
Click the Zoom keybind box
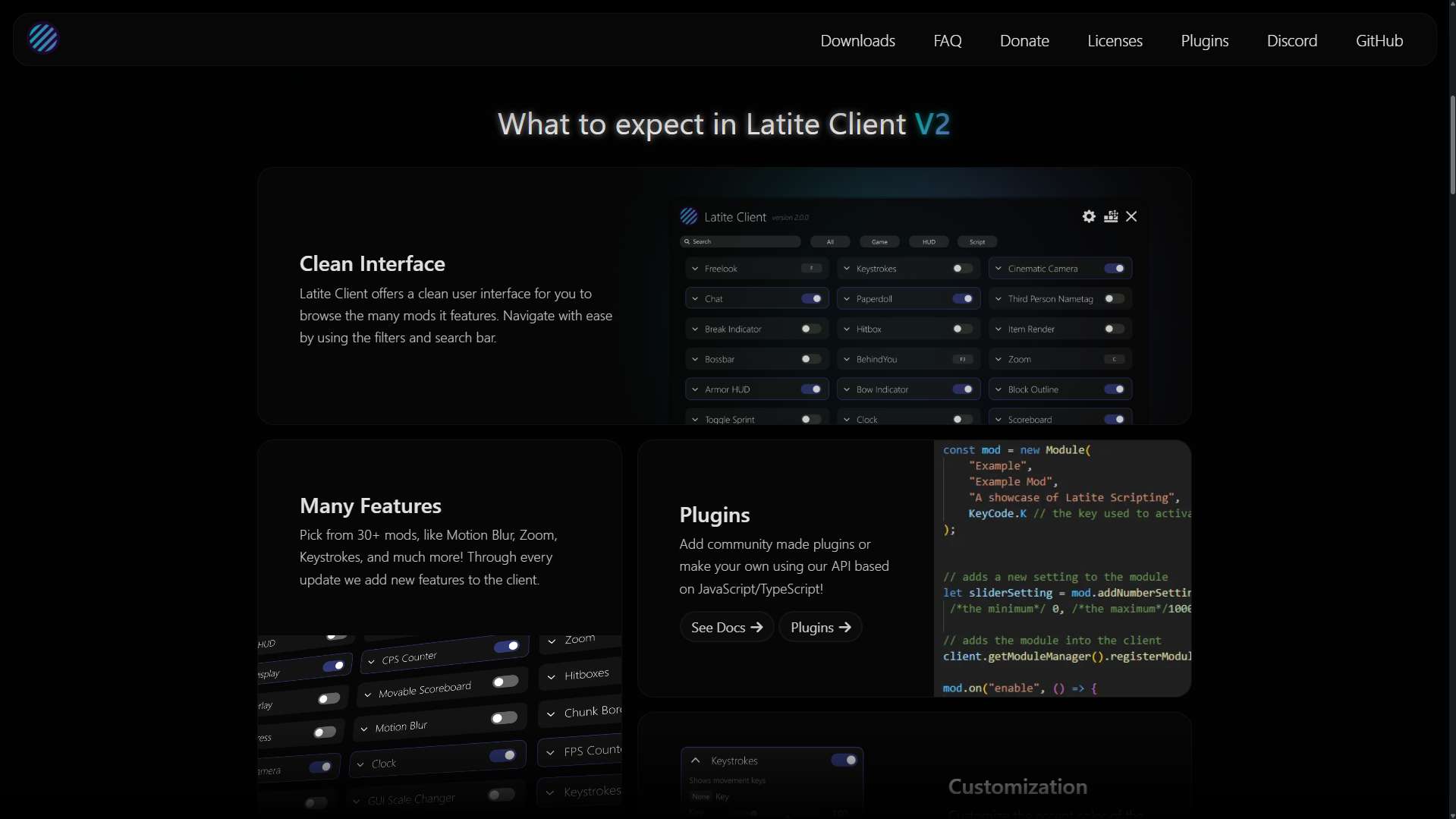(x=1114, y=359)
